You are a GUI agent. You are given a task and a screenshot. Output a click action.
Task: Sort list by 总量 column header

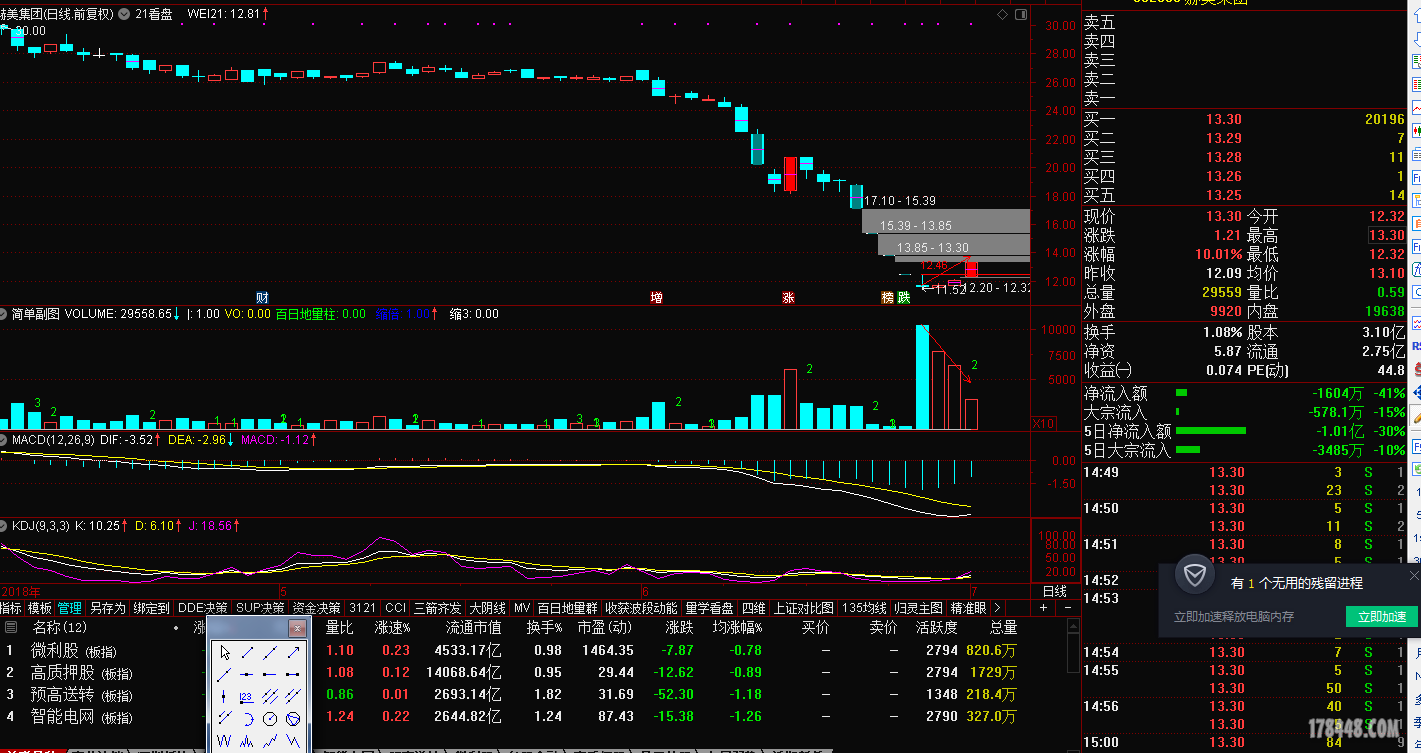1003,628
